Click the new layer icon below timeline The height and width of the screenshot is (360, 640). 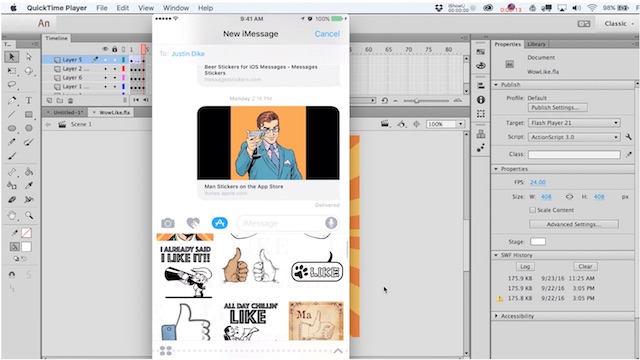49,100
